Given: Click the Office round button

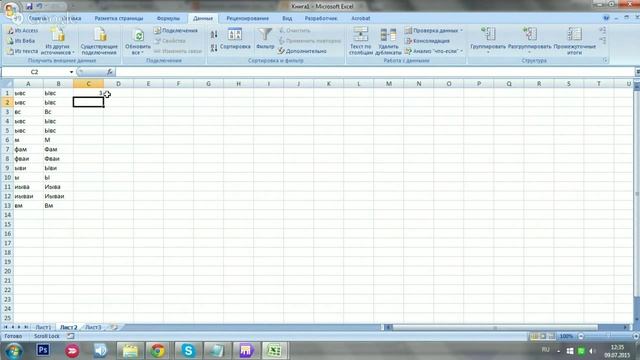Looking at the screenshot, I should coord(11,10).
